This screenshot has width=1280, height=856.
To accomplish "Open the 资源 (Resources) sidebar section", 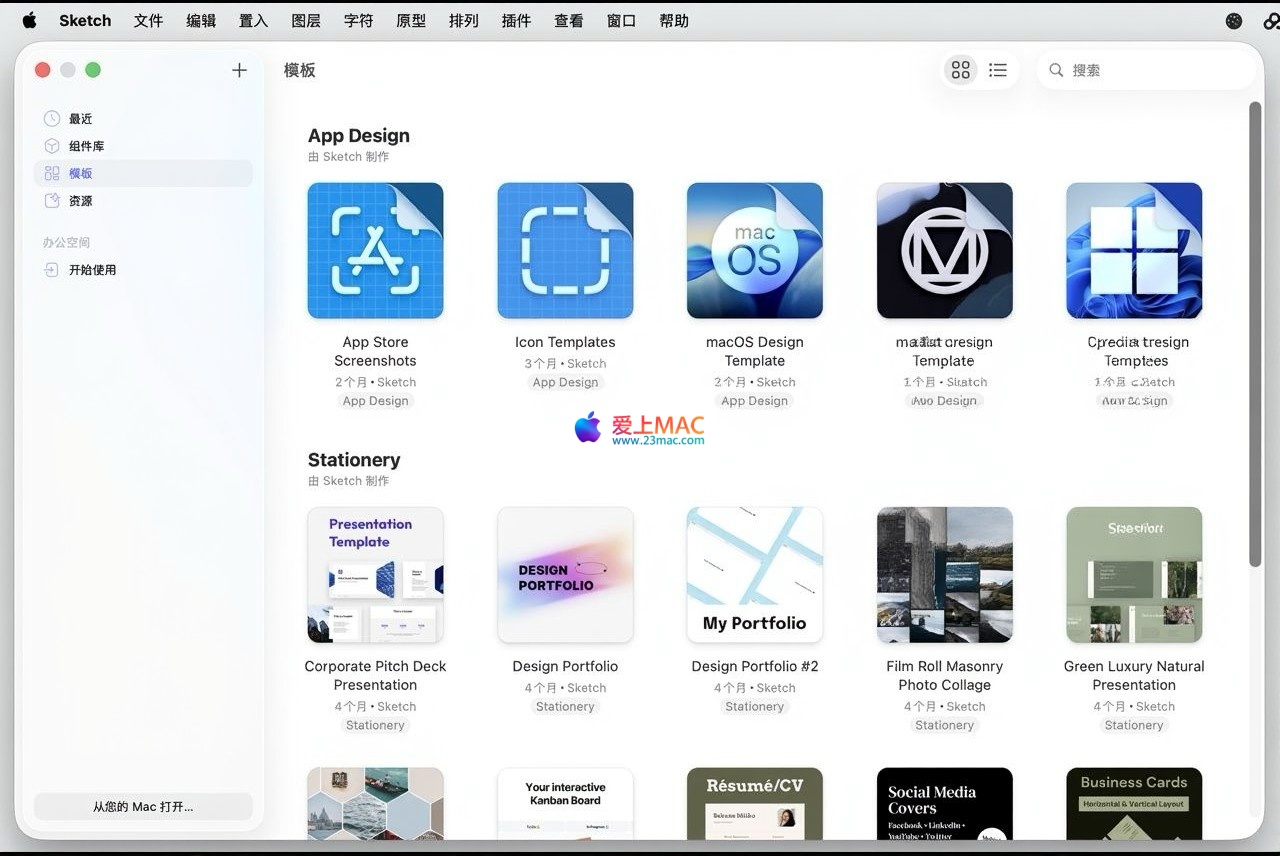I will coord(80,201).
